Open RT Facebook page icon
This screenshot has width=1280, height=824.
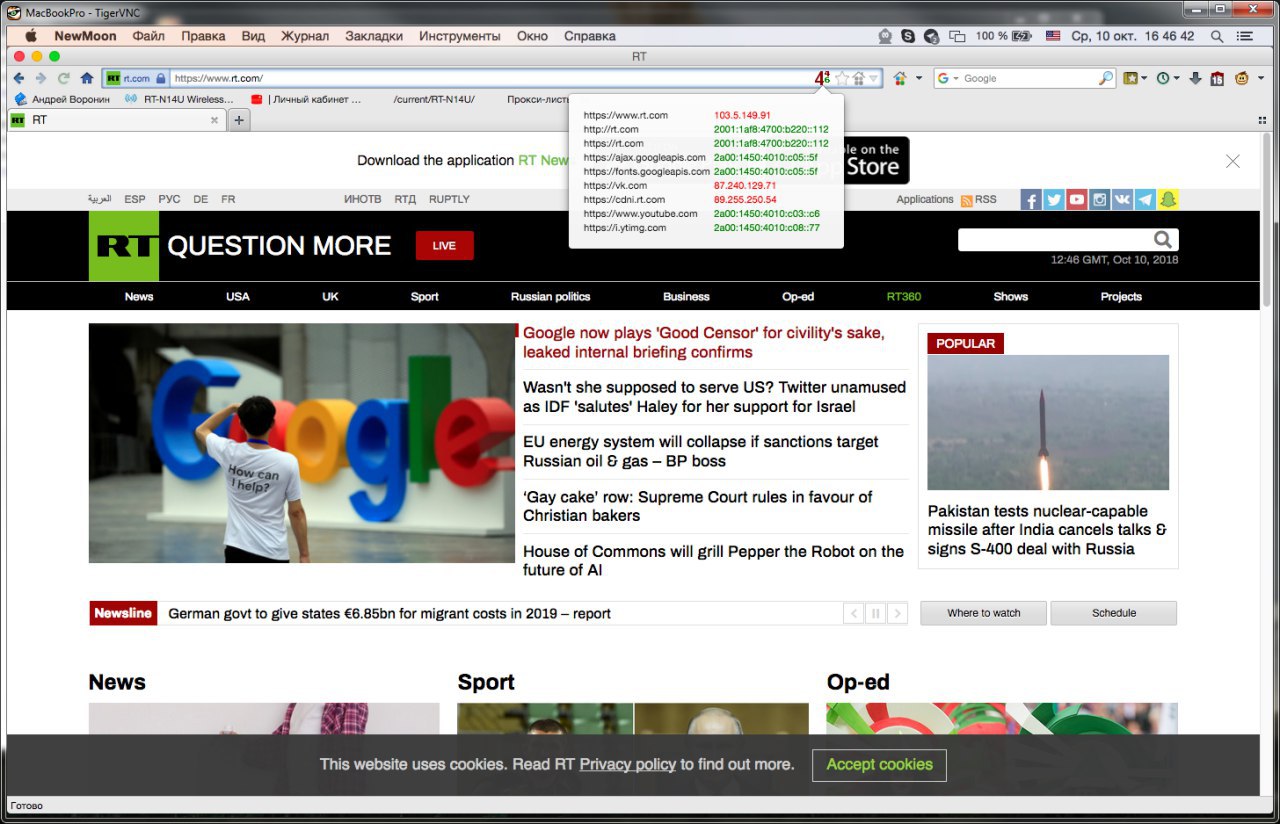[1031, 199]
